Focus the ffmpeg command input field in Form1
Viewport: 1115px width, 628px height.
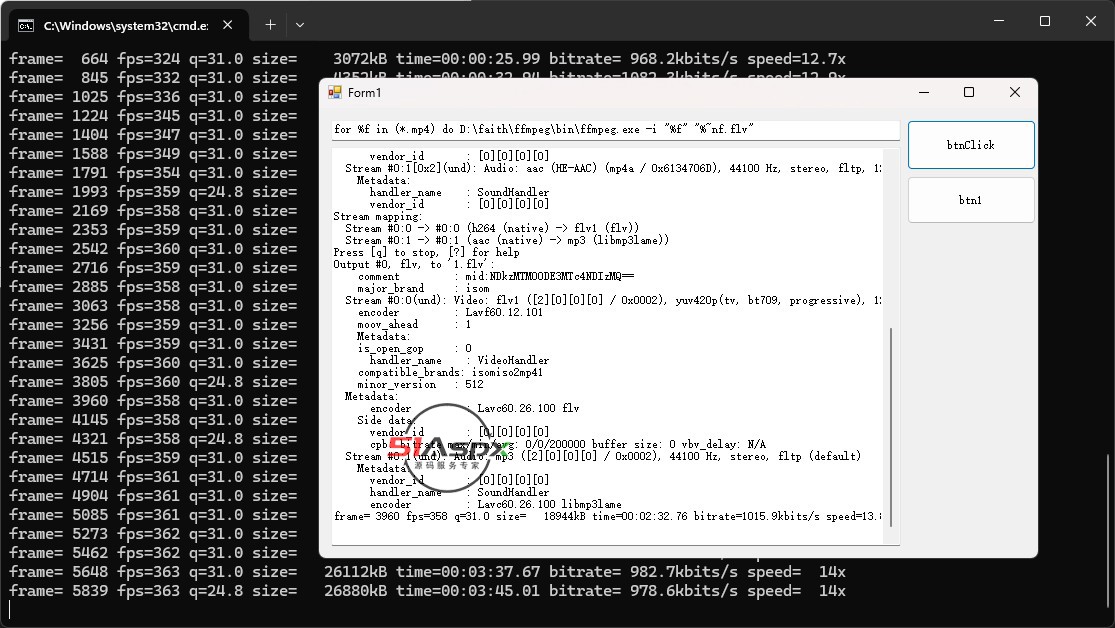tap(616, 129)
